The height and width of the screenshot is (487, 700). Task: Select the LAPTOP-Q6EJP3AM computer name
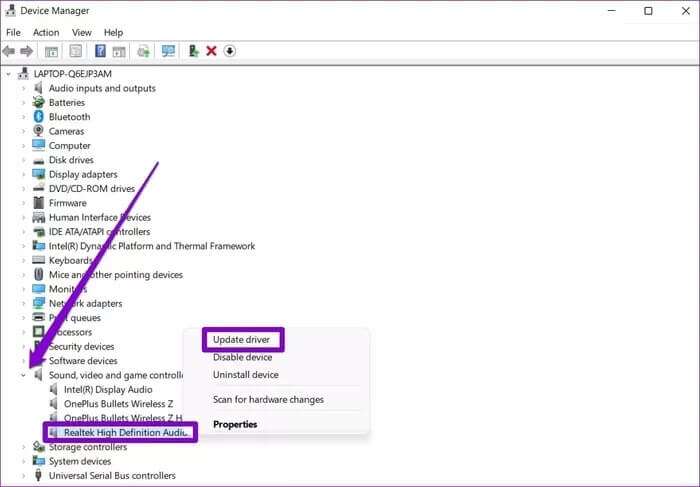(x=73, y=74)
